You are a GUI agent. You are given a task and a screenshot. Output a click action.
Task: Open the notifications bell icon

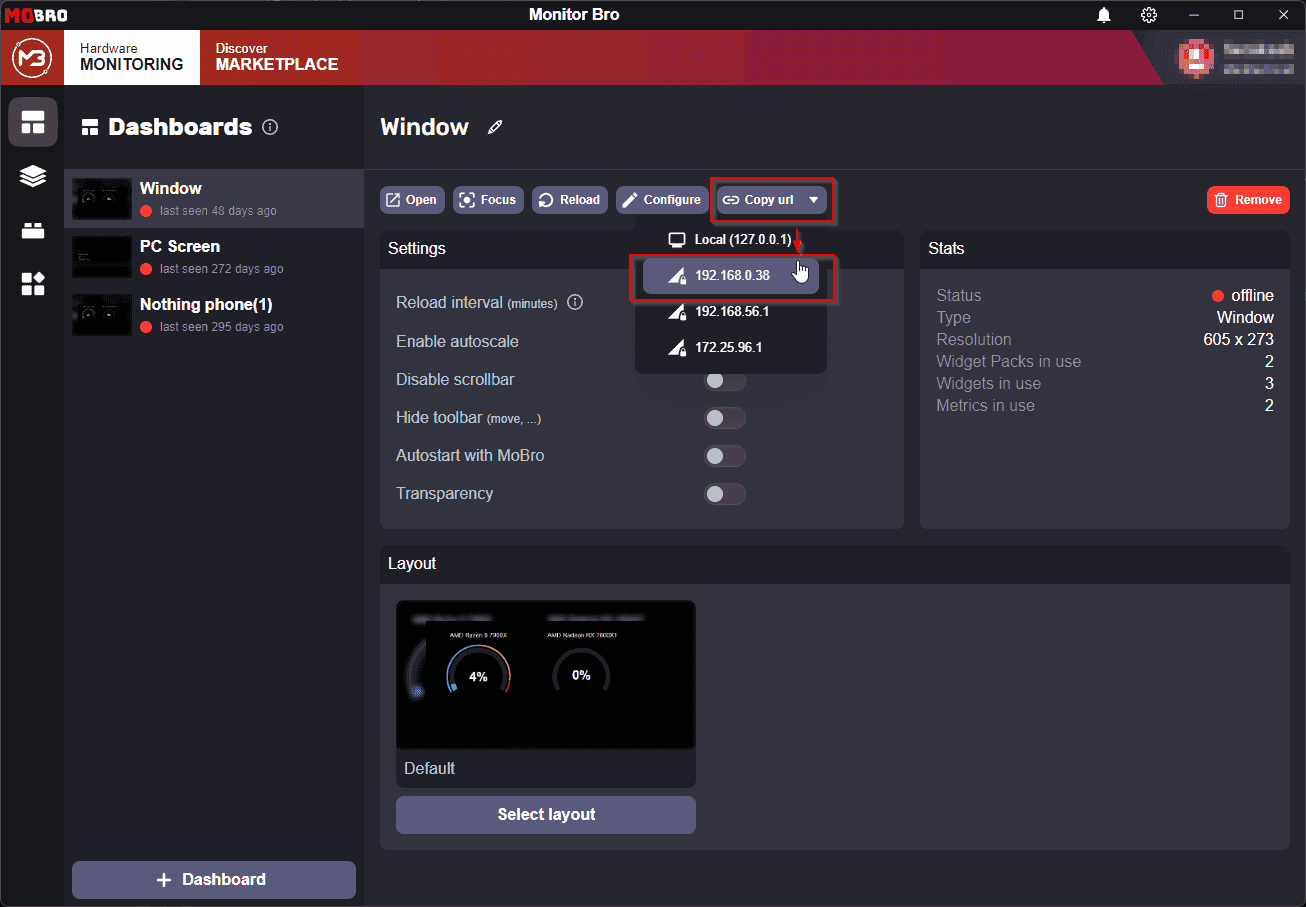pos(1104,15)
